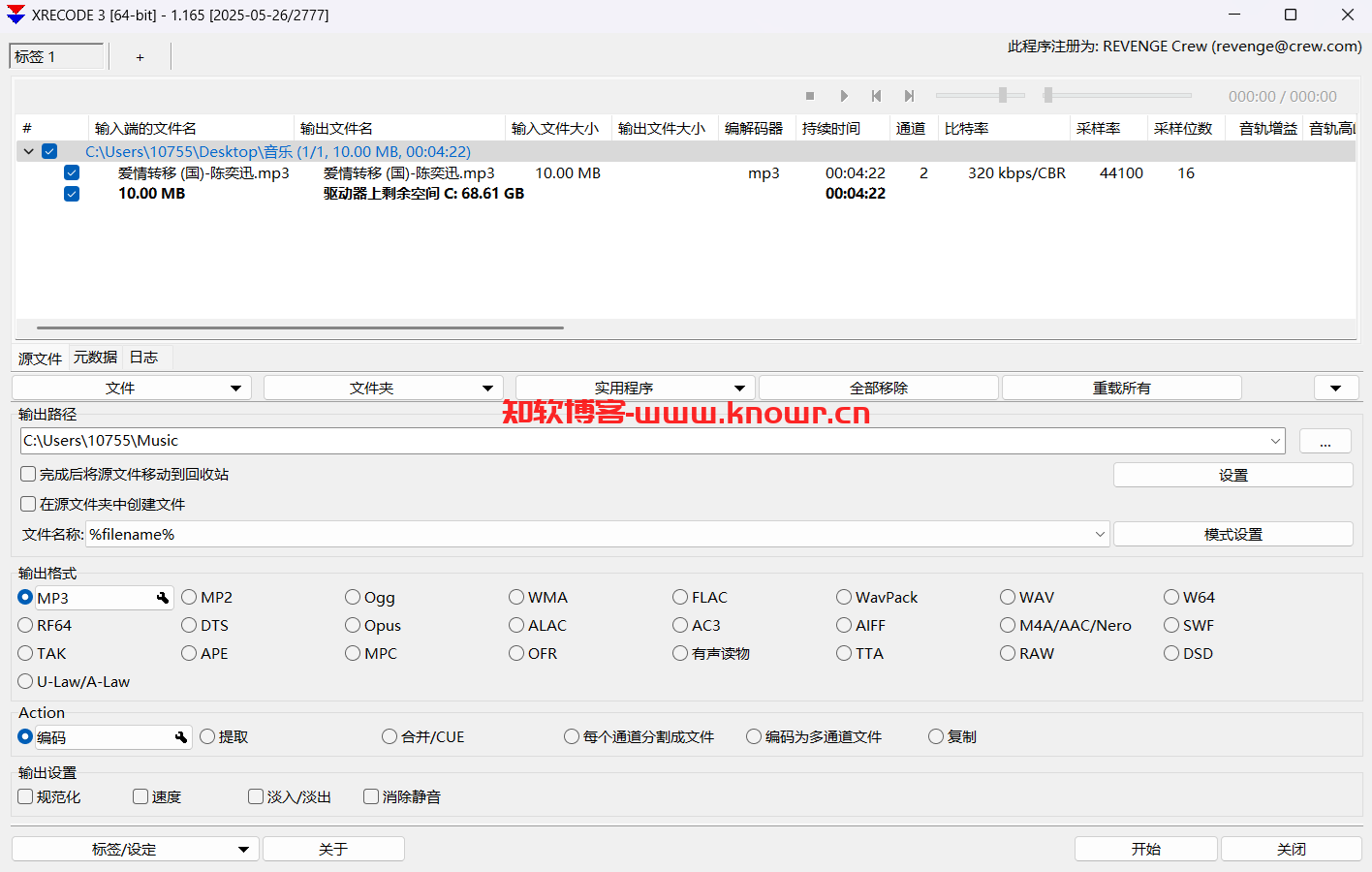Sort by 输入端的文件名 column header
This screenshot has width=1372, height=872.
pyautogui.click(x=191, y=128)
